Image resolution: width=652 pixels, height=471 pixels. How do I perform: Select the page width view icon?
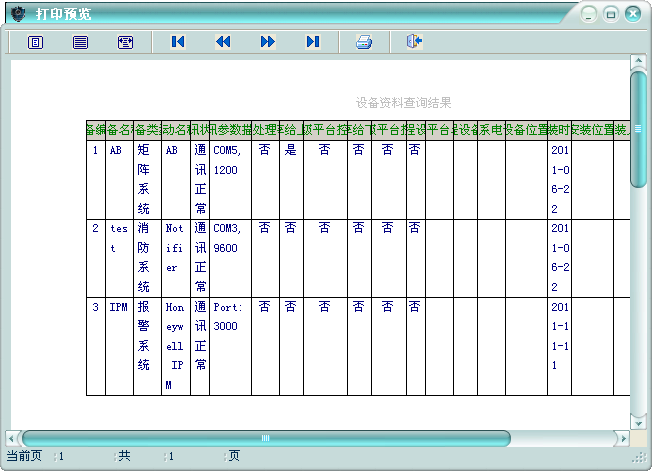coord(80,42)
